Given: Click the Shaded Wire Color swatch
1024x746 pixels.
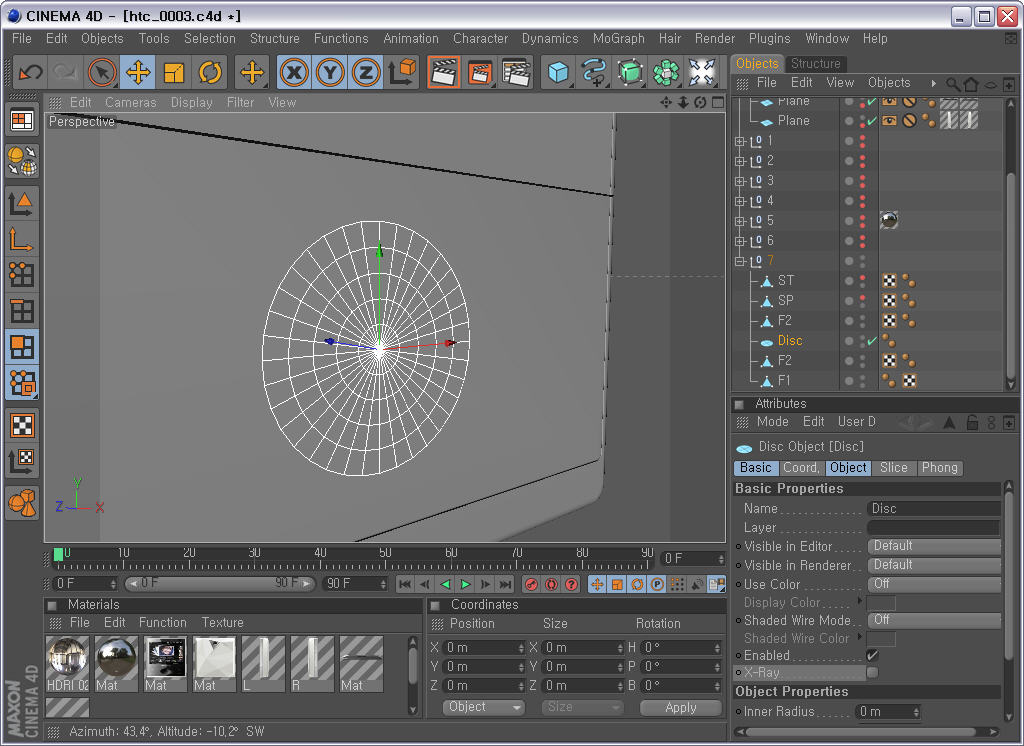Looking at the screenshot, I should click(x=880, y=639).
